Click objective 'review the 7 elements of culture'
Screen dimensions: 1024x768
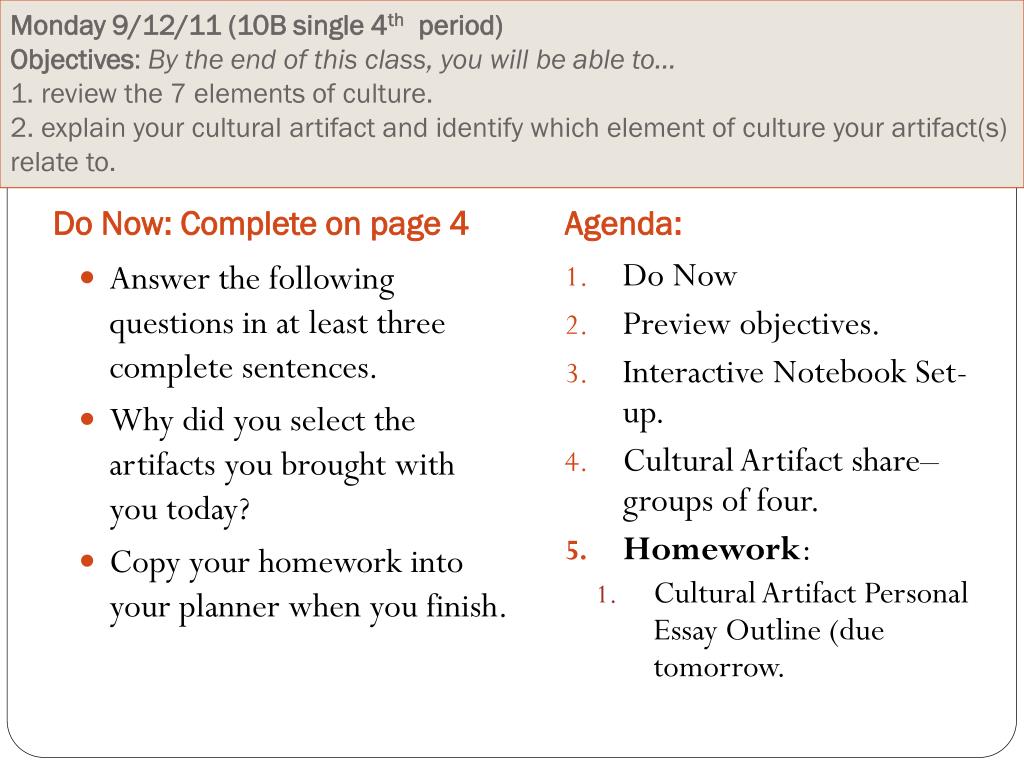tap(221, 94)
